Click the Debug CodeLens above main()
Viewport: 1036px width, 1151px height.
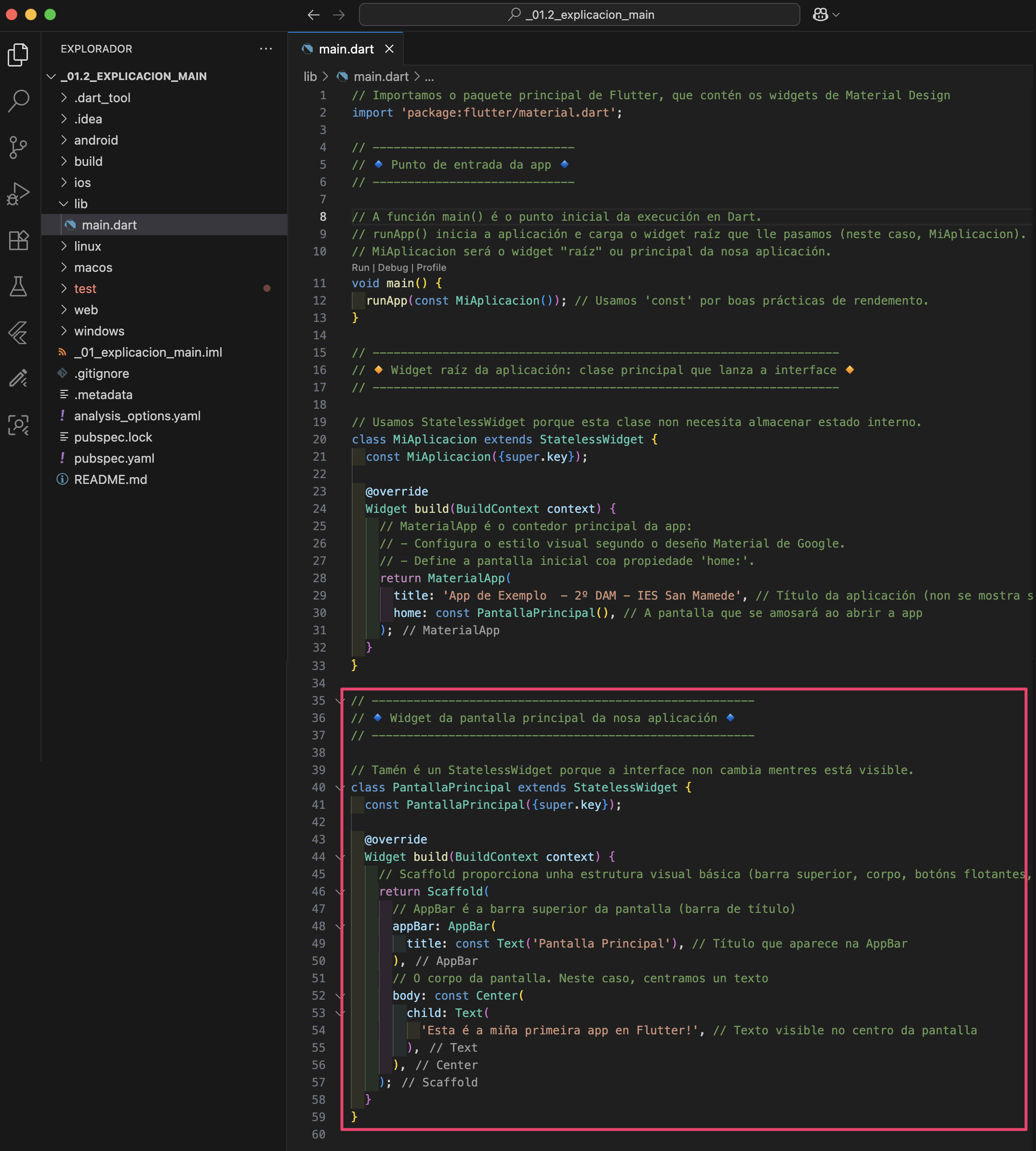click(x=393, y=268)
